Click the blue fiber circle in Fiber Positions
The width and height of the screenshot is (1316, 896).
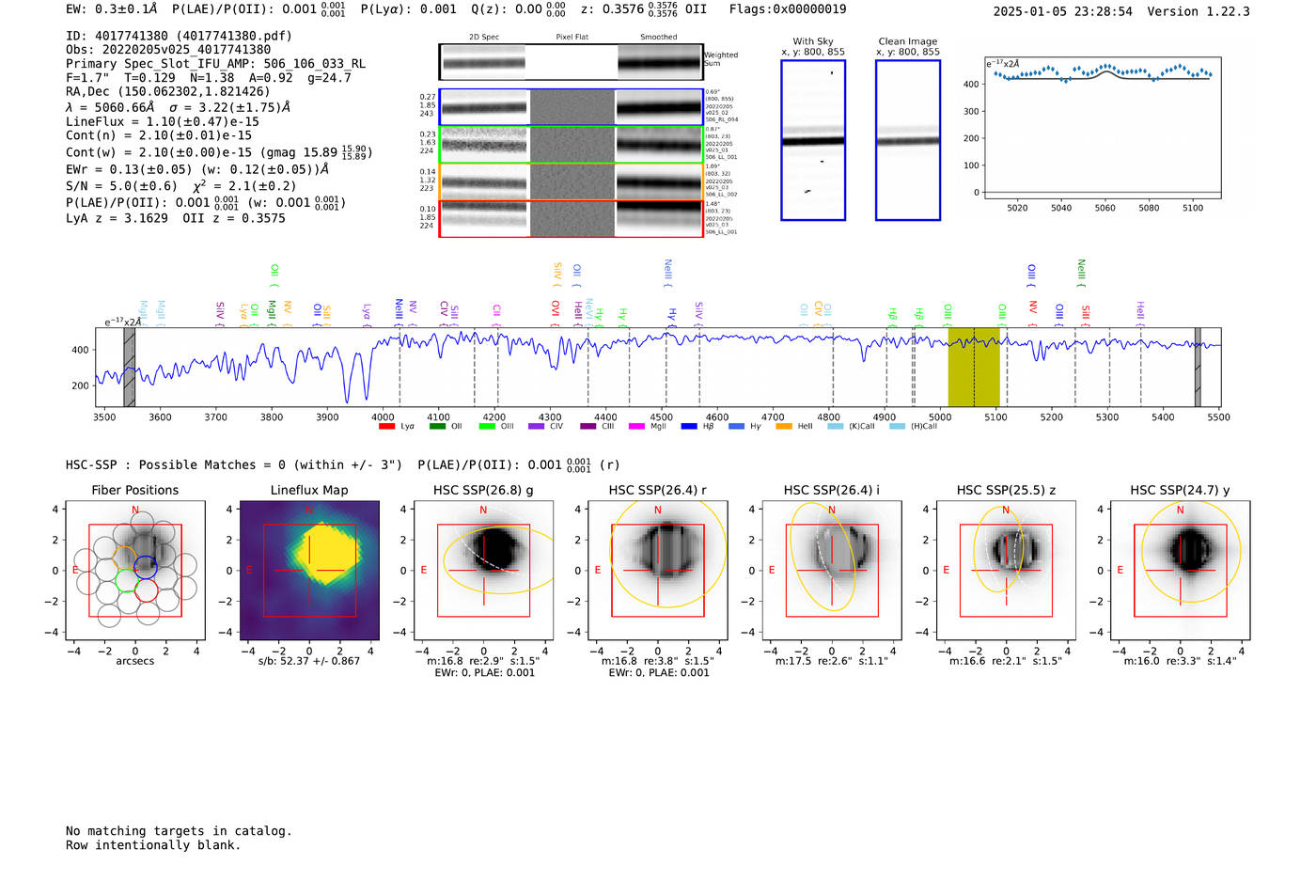[145, 567]
